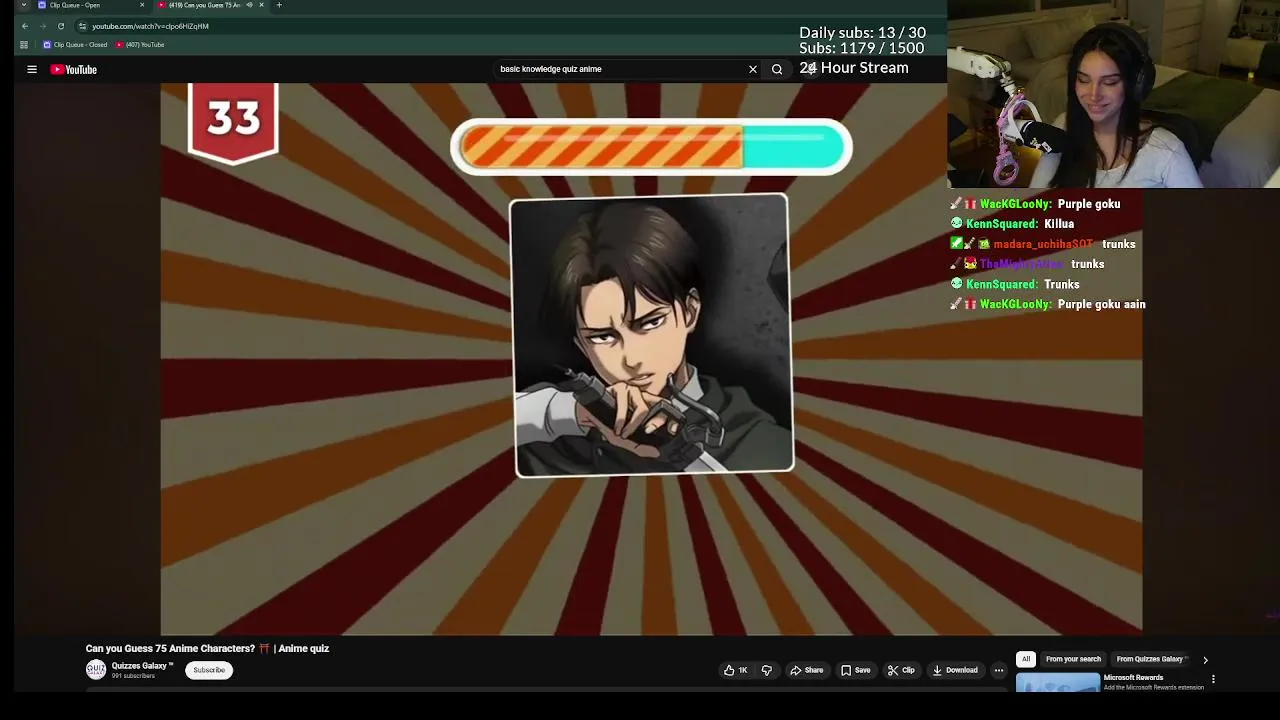Select the 'Can you Guess 75 An...' tab

point(205,5)
